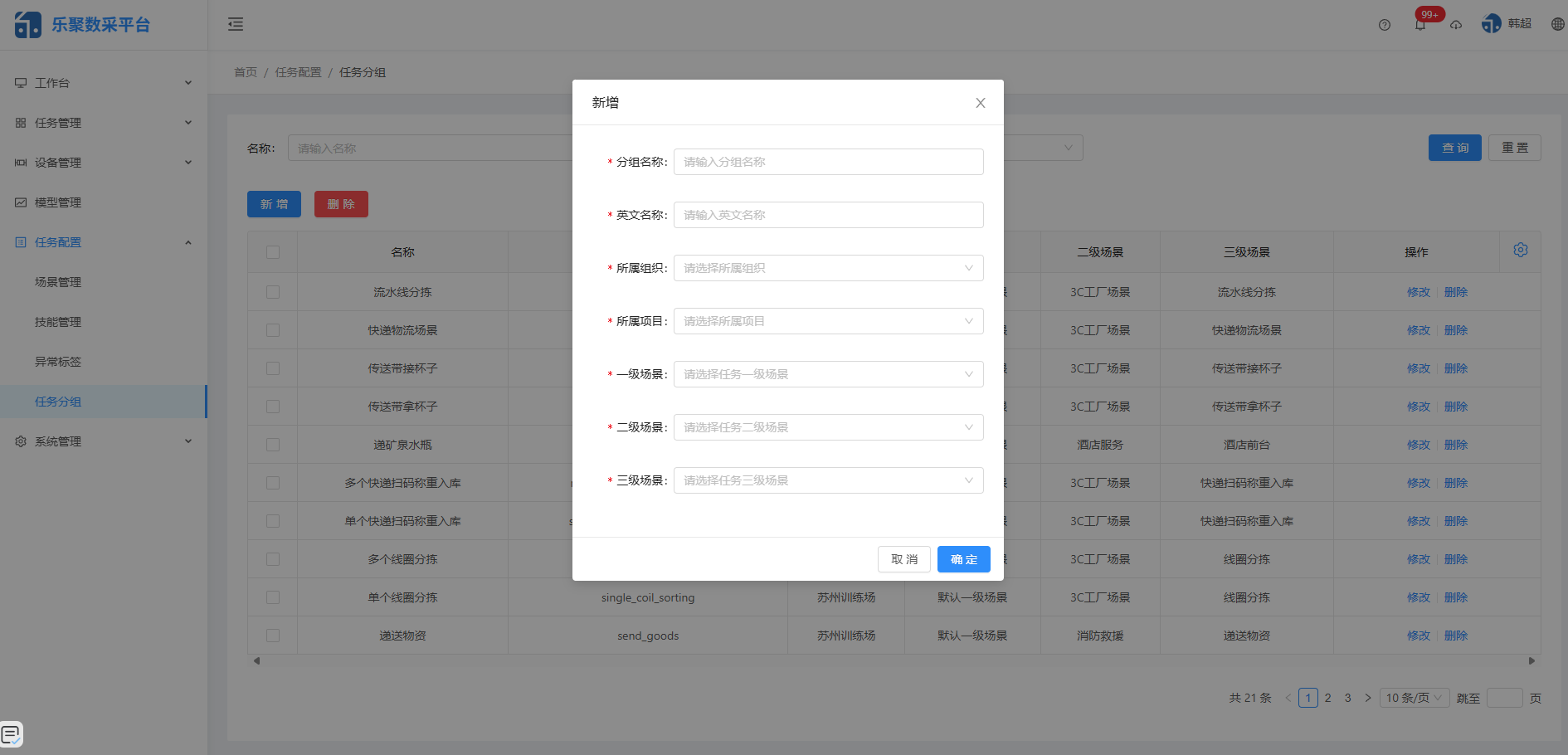Image resolution: width=1568 pixels, height=755 pixels.
Task: Open the table column settings gear
Action: tap(1520, 249)
